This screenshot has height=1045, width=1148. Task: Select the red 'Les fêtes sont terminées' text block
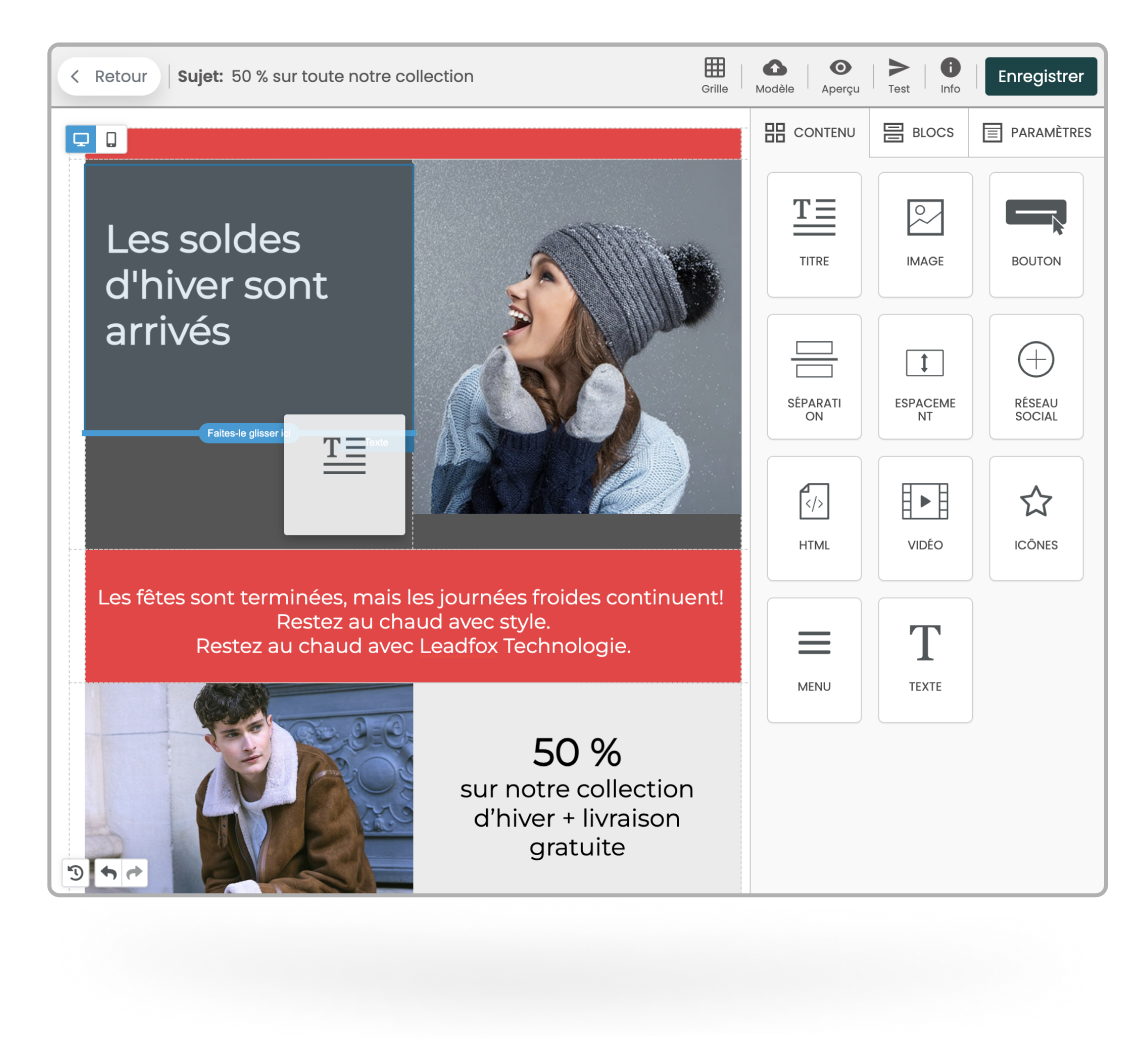click(x=413, y=617)
